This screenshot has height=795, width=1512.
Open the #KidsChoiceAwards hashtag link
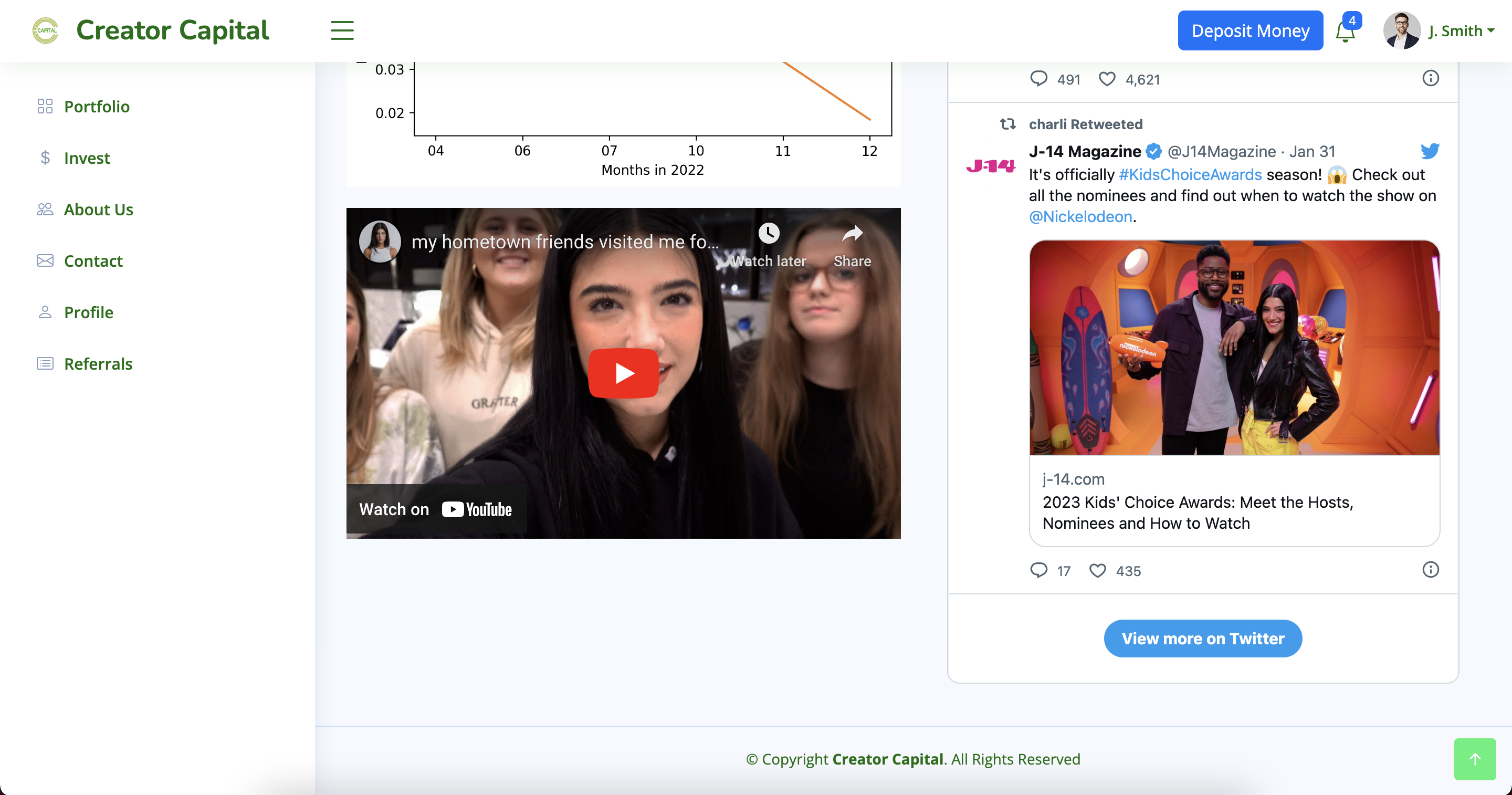1190,174
